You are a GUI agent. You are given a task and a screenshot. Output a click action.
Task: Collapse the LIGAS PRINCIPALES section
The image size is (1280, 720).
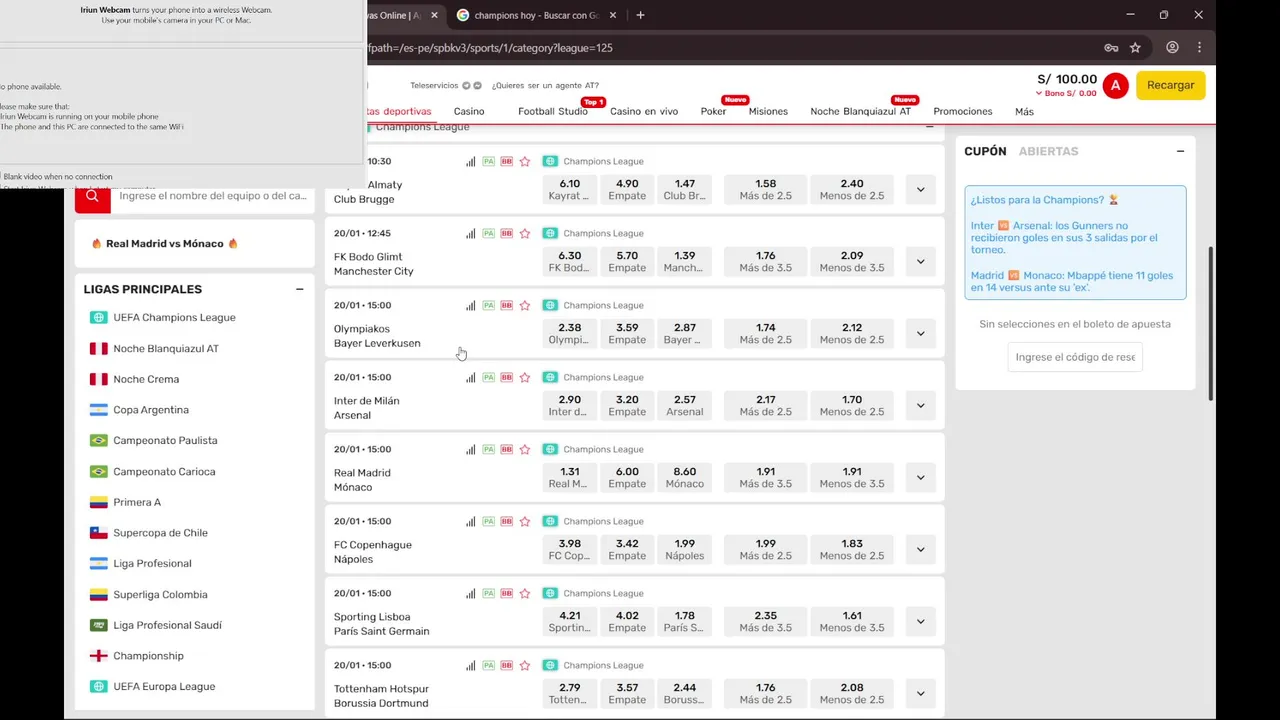coord(299,289)
